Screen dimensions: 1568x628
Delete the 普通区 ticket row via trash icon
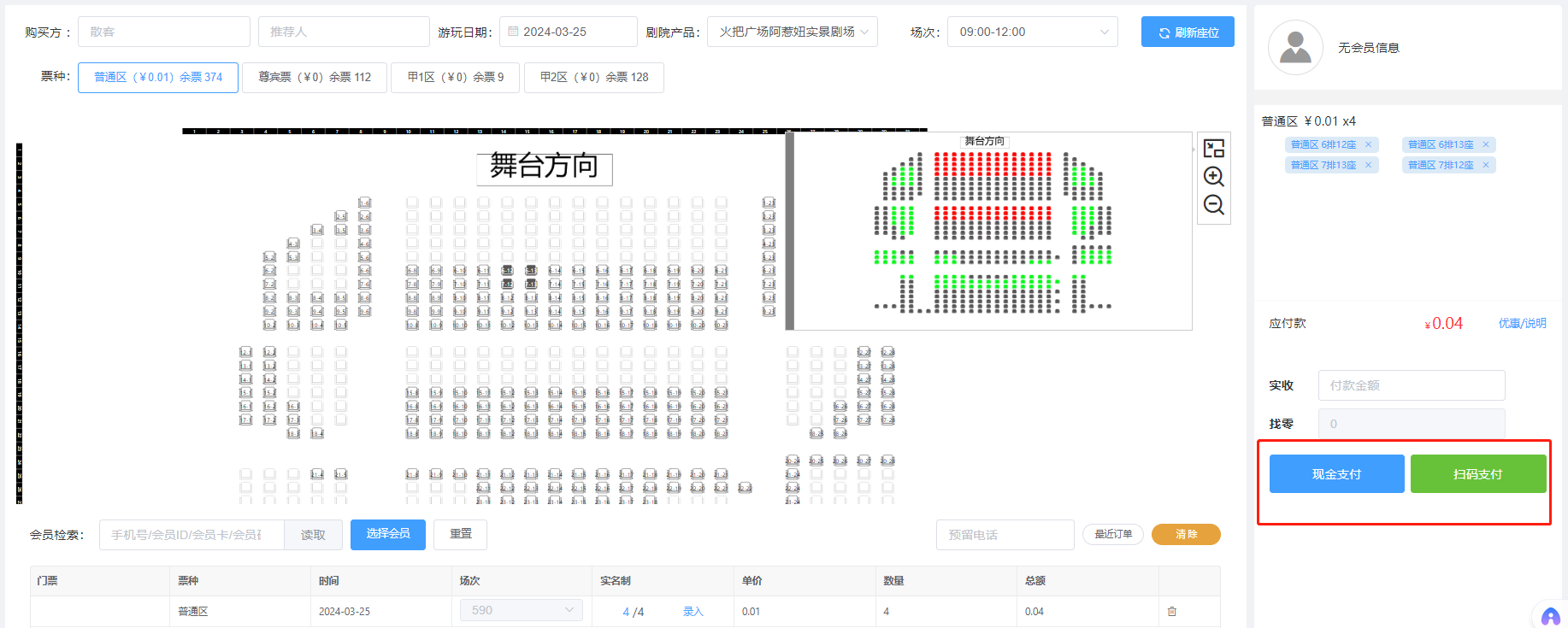[1172, 612]
